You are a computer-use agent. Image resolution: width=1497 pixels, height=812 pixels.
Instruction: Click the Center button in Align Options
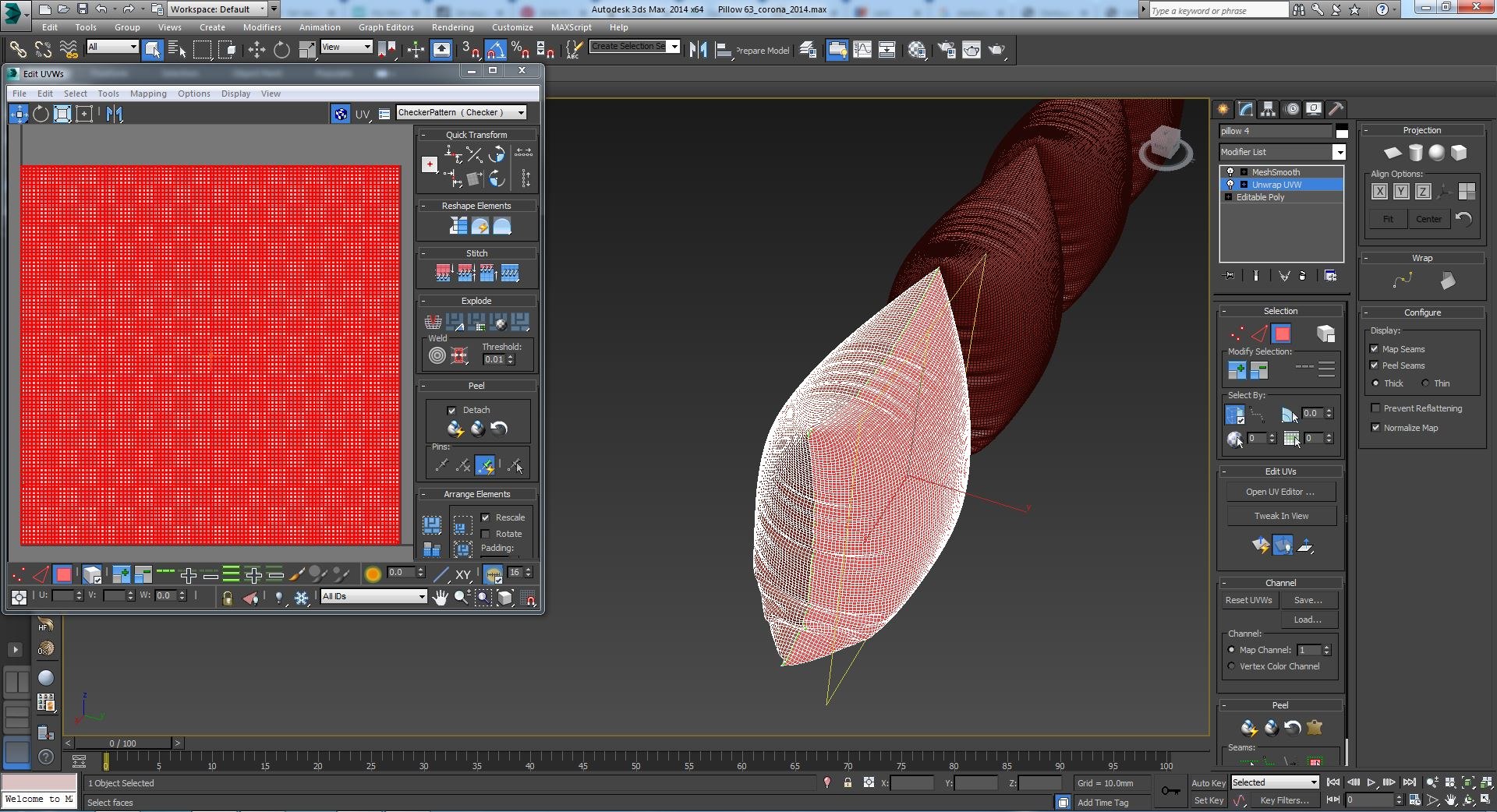tap(1428, 219)
